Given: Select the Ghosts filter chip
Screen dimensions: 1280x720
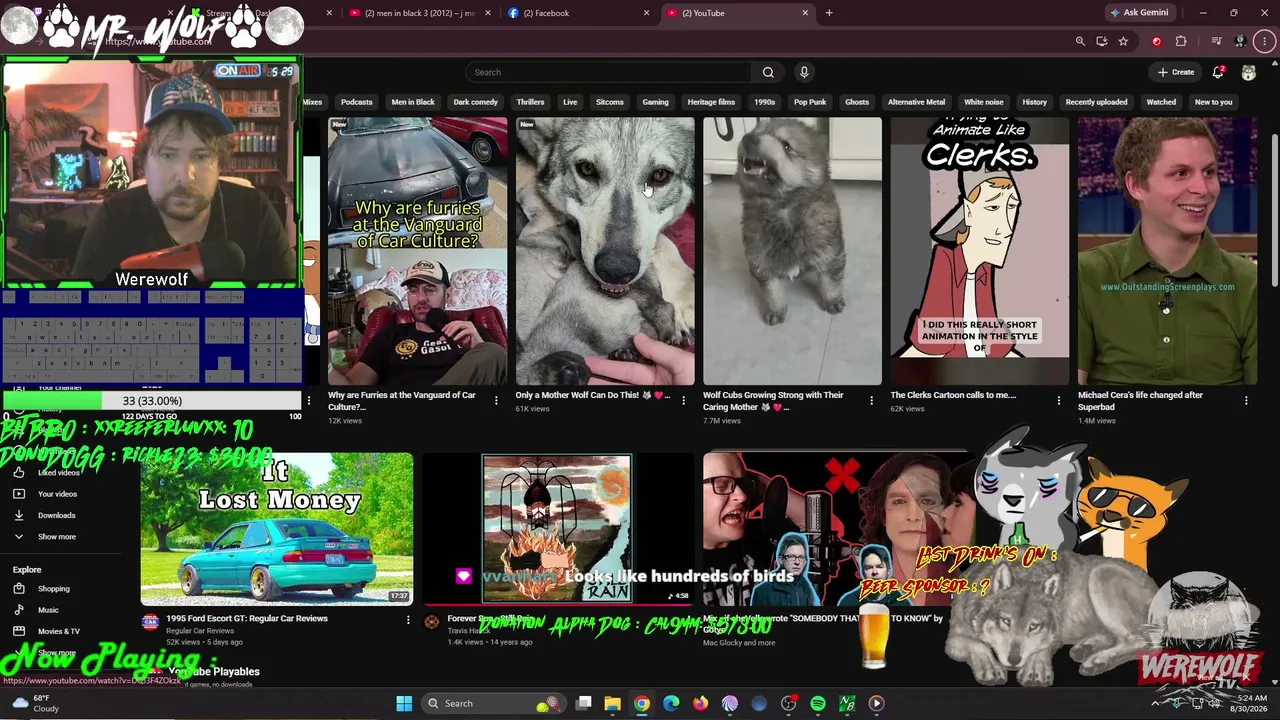Looking at the screenshot, I should pos(857,102).
